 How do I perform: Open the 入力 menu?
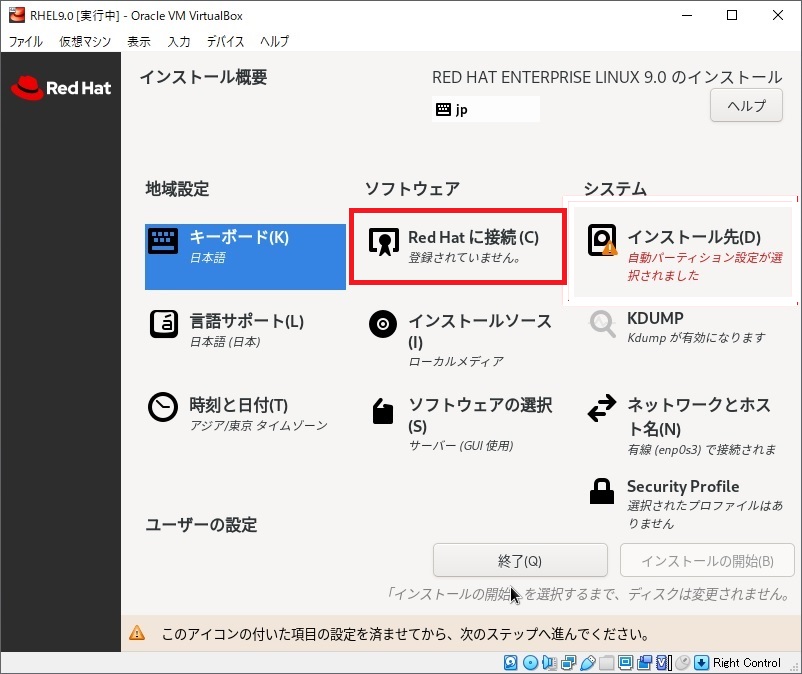click(x=179, y=41)
